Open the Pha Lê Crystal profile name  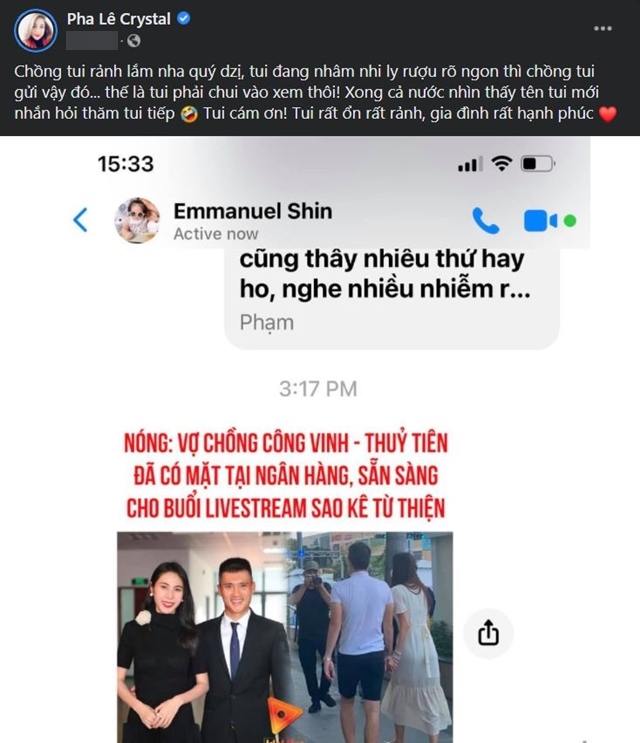pos(118,19)
